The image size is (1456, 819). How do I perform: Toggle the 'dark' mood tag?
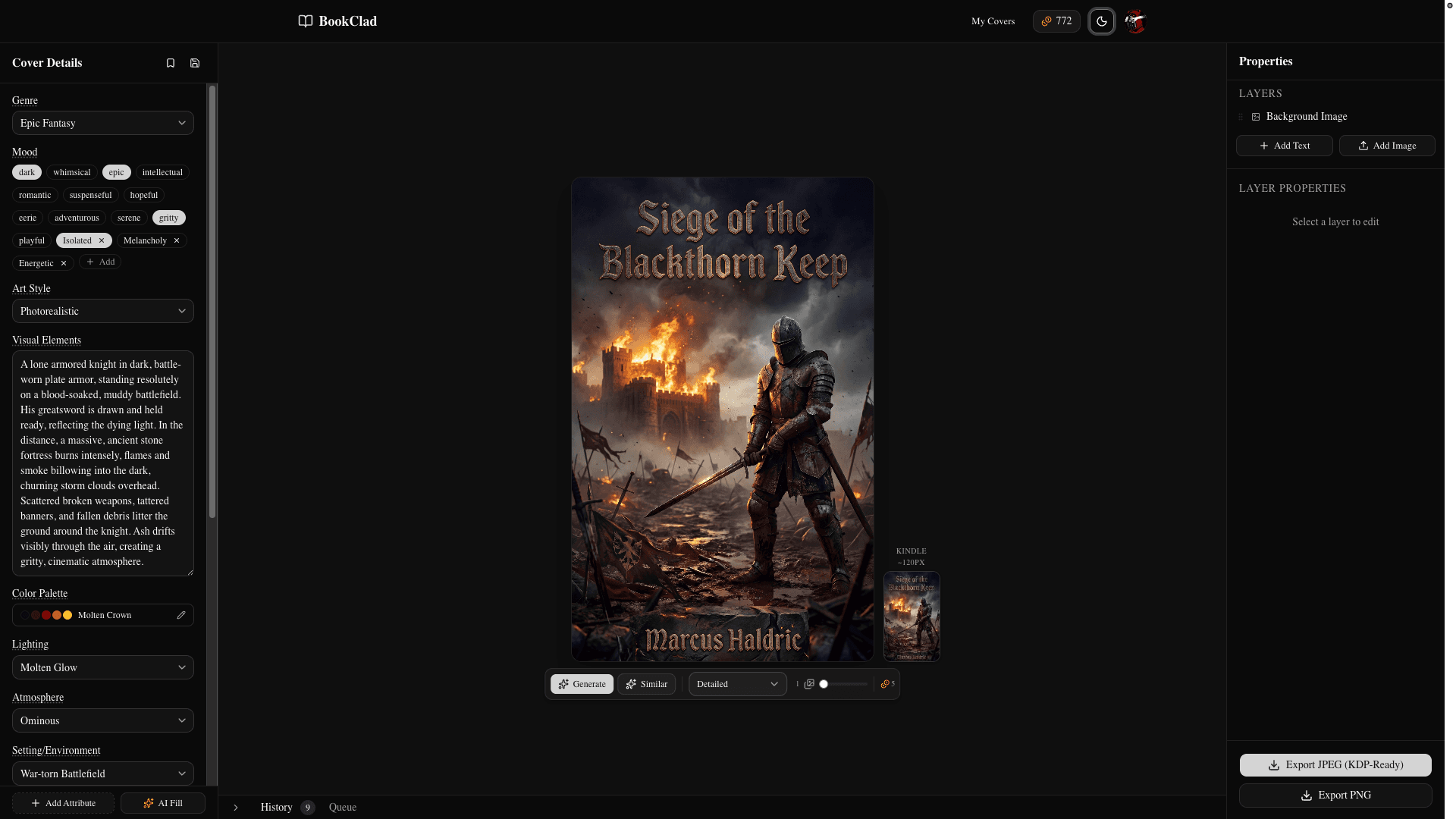tap(27, 172)
